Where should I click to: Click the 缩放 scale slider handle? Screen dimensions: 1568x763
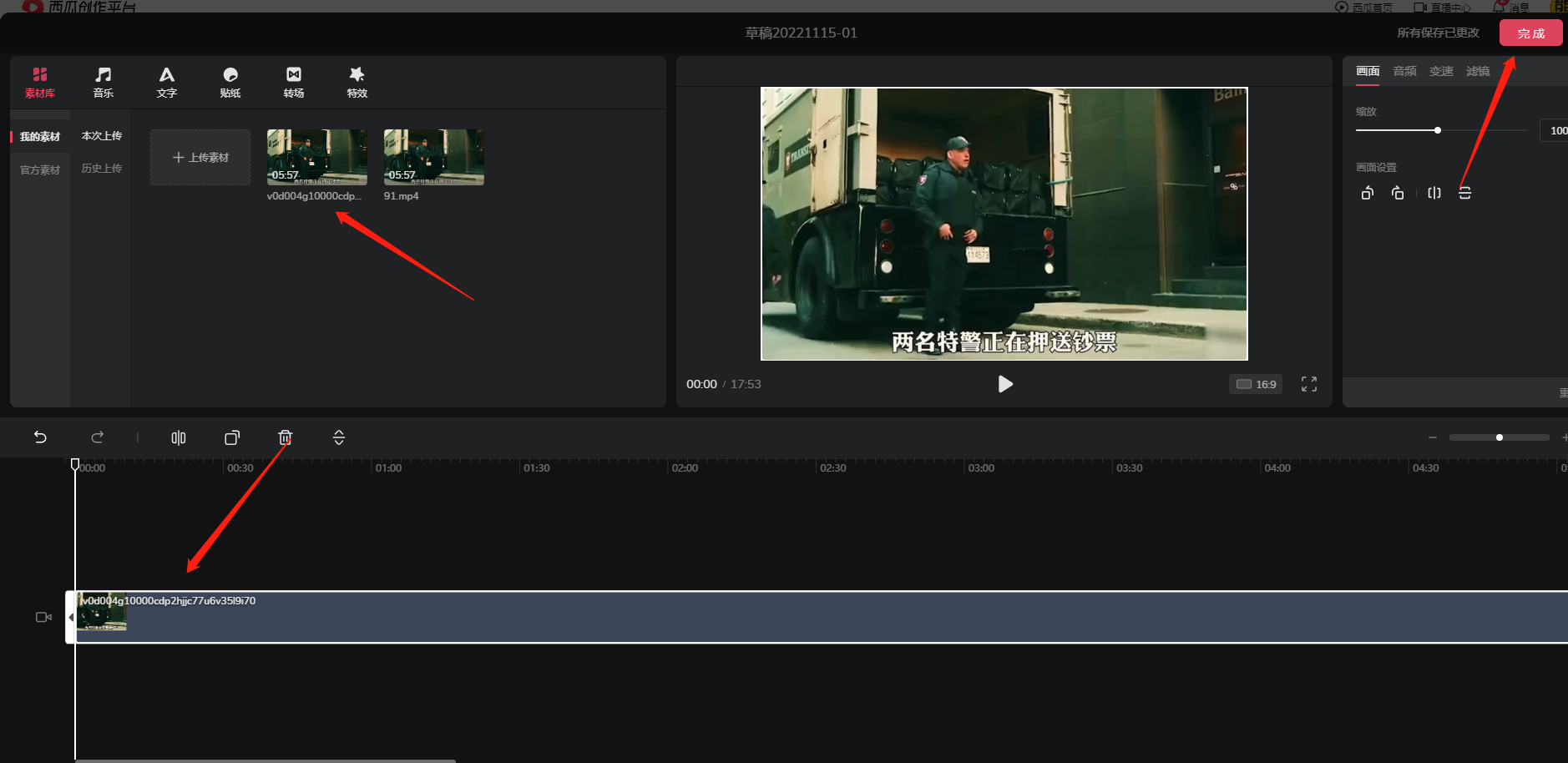click(1437, 130)
